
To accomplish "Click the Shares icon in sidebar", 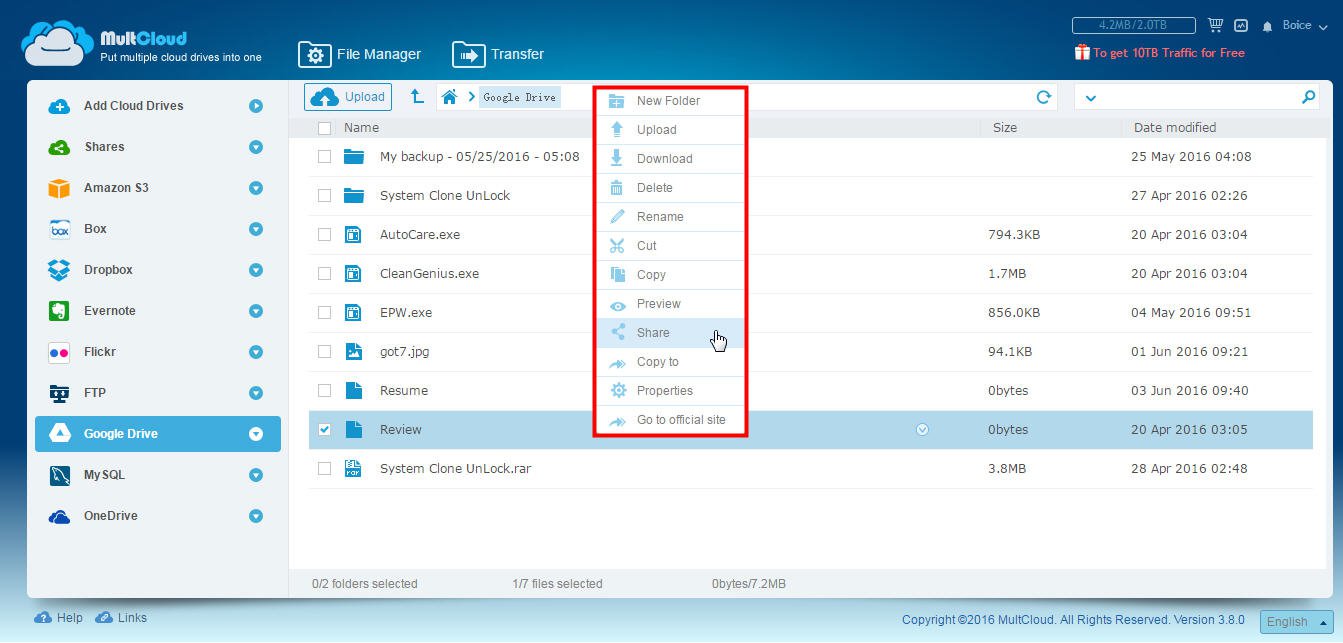I will point(59,147).
